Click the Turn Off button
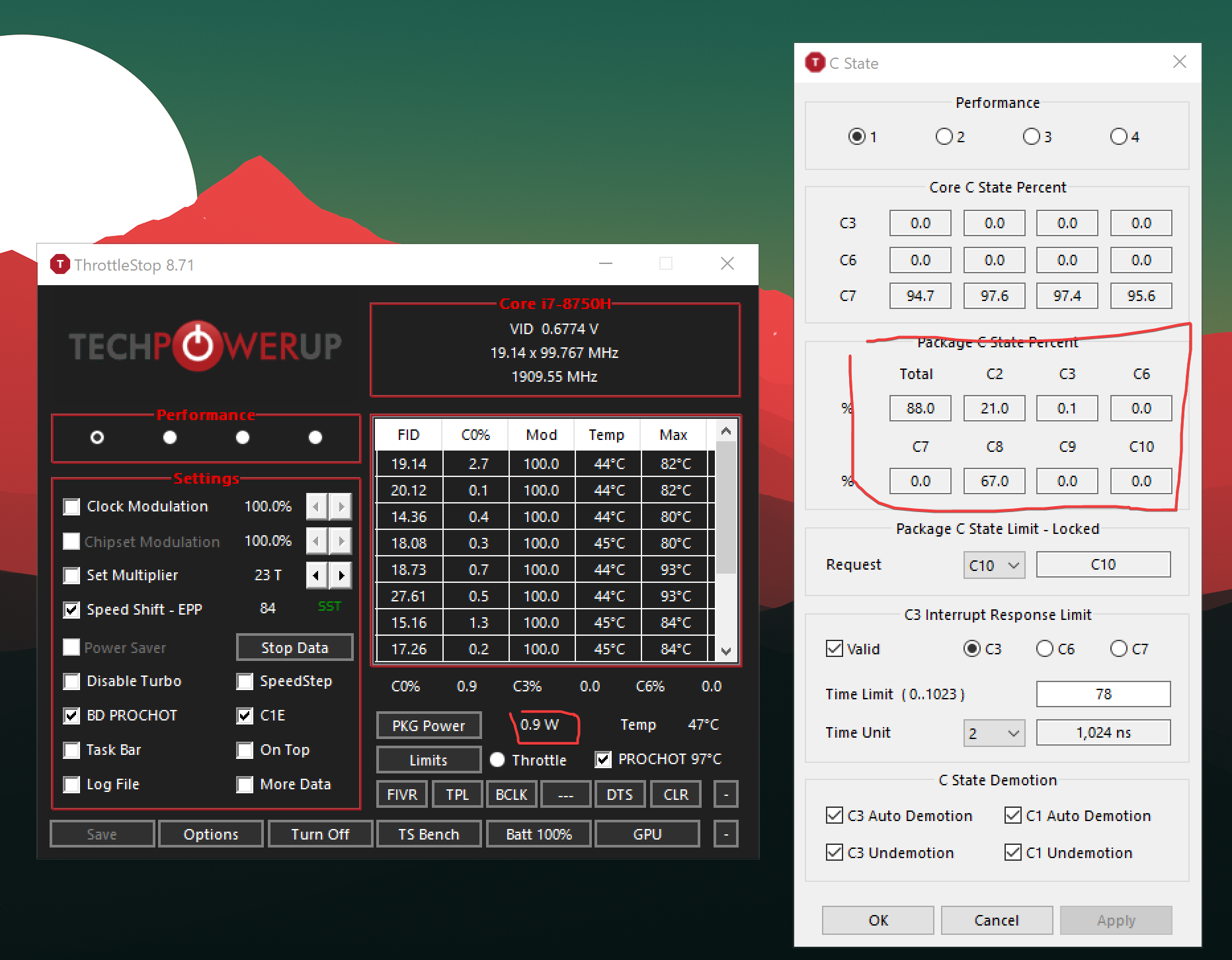The image size is (1232, 960). coord(320,834)
